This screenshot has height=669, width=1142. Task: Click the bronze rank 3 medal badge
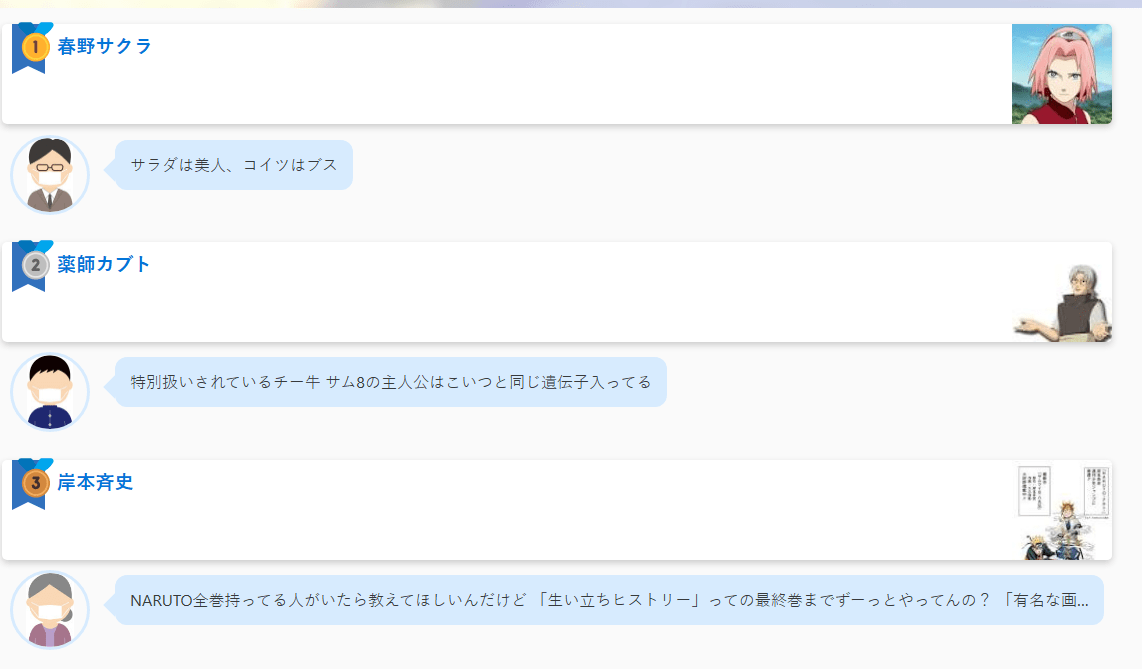[x=35, y=483]
